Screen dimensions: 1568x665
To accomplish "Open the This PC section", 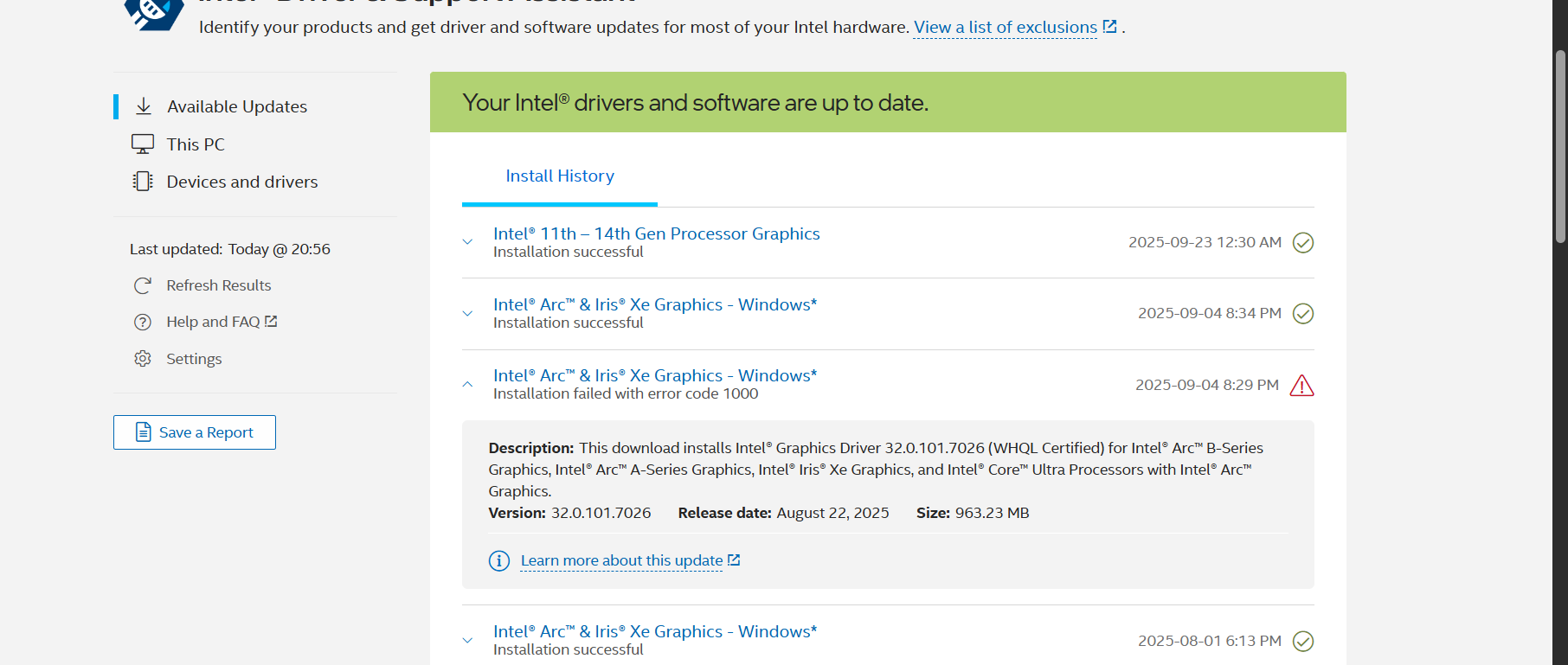I will tap(196, 144).
